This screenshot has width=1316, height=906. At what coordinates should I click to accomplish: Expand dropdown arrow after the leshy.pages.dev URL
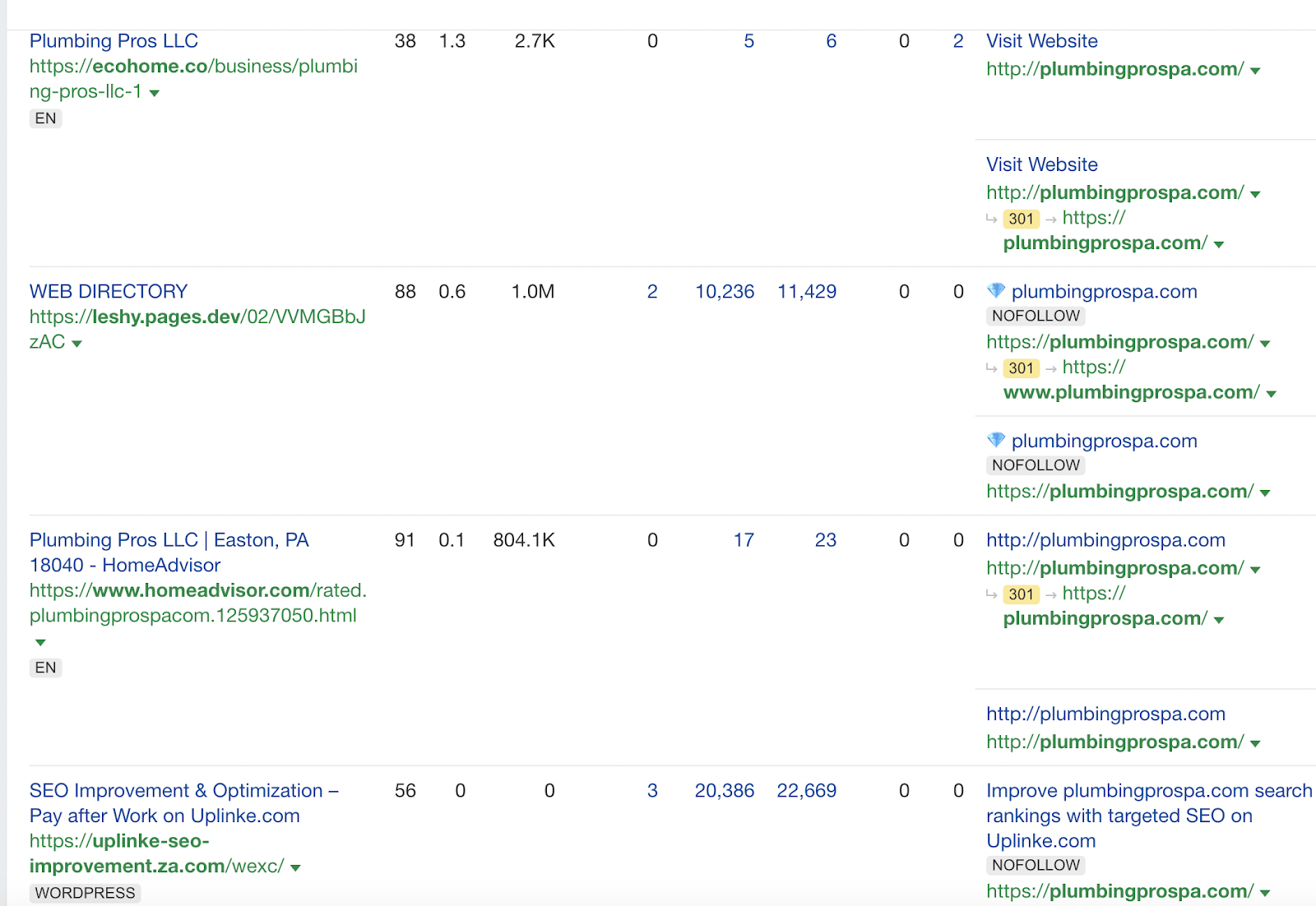click(x=77, y=344)
